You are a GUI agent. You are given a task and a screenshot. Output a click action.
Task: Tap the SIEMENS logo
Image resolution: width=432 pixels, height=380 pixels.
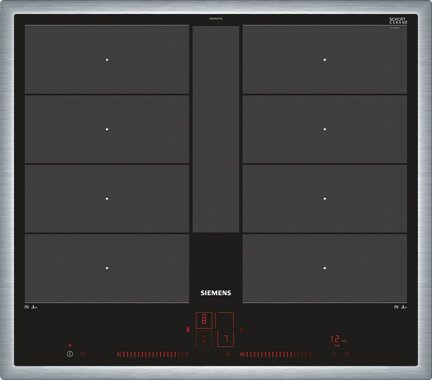point(216,293)
